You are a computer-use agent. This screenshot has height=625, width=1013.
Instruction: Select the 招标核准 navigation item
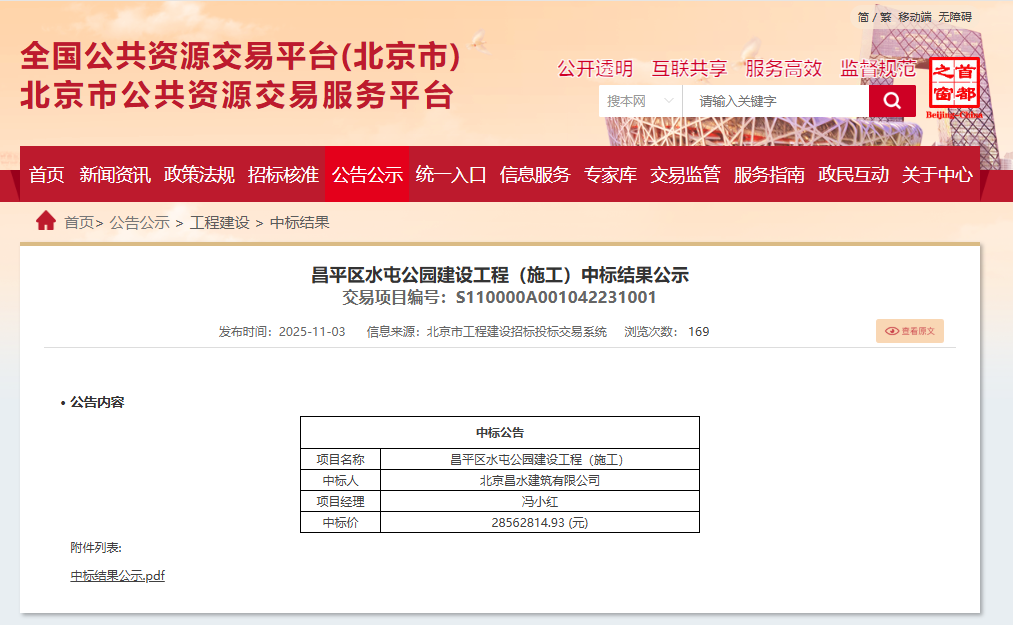[283, 175]
